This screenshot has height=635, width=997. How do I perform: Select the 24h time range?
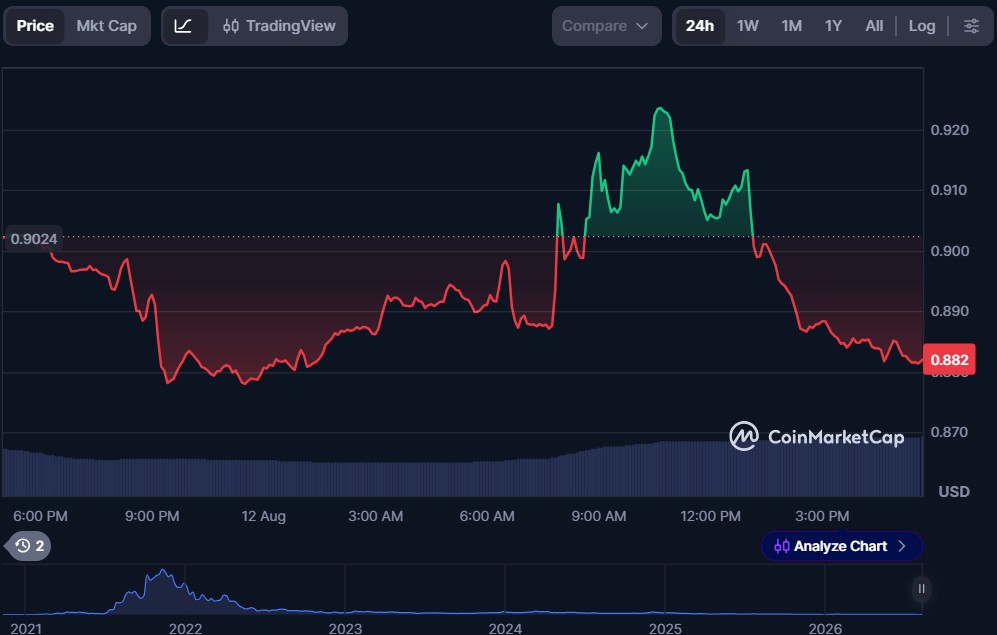[x=699, y=26]
